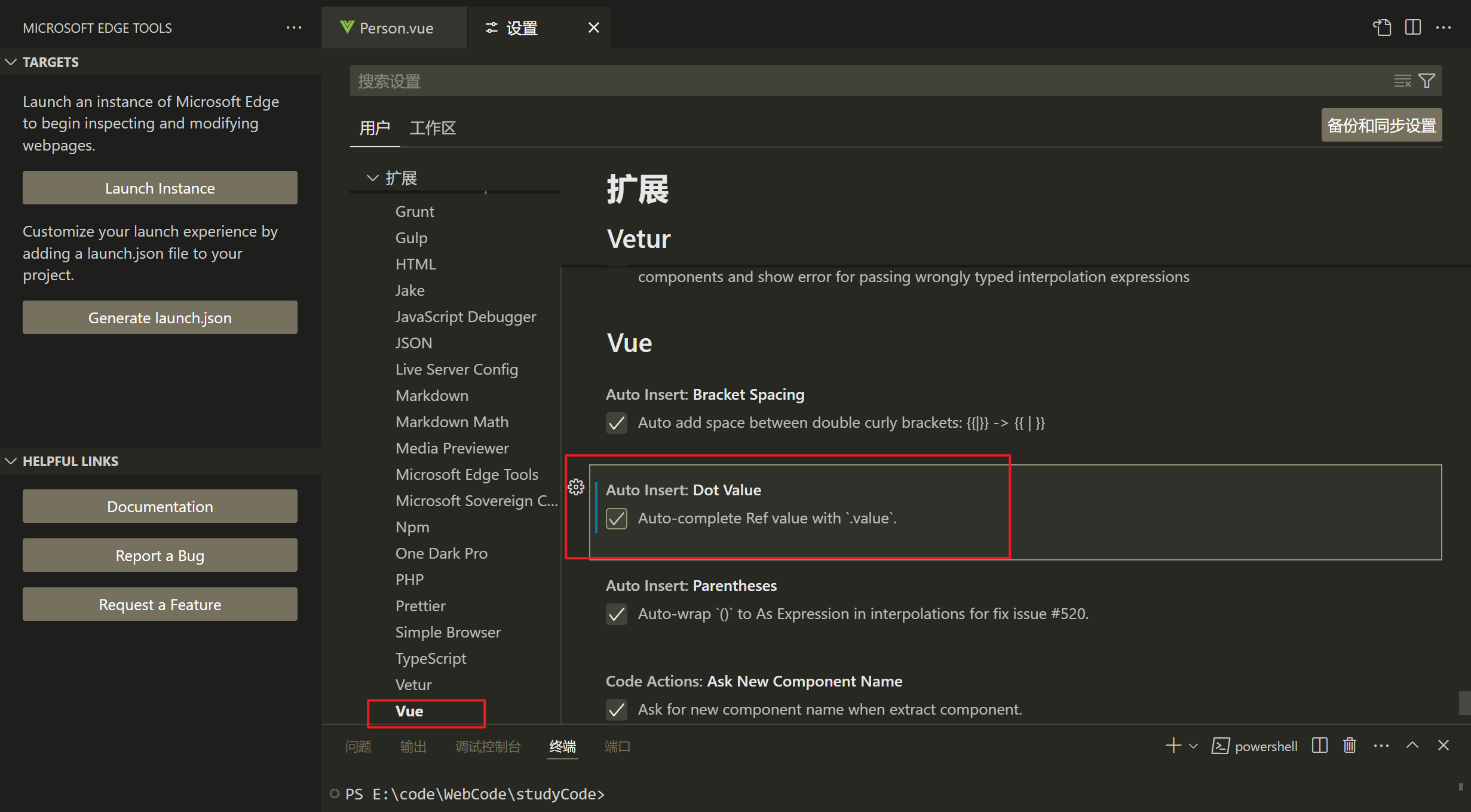Collapse the 扩展 tree group
The height and width of the screenshot is (812, 1471).
373,178
